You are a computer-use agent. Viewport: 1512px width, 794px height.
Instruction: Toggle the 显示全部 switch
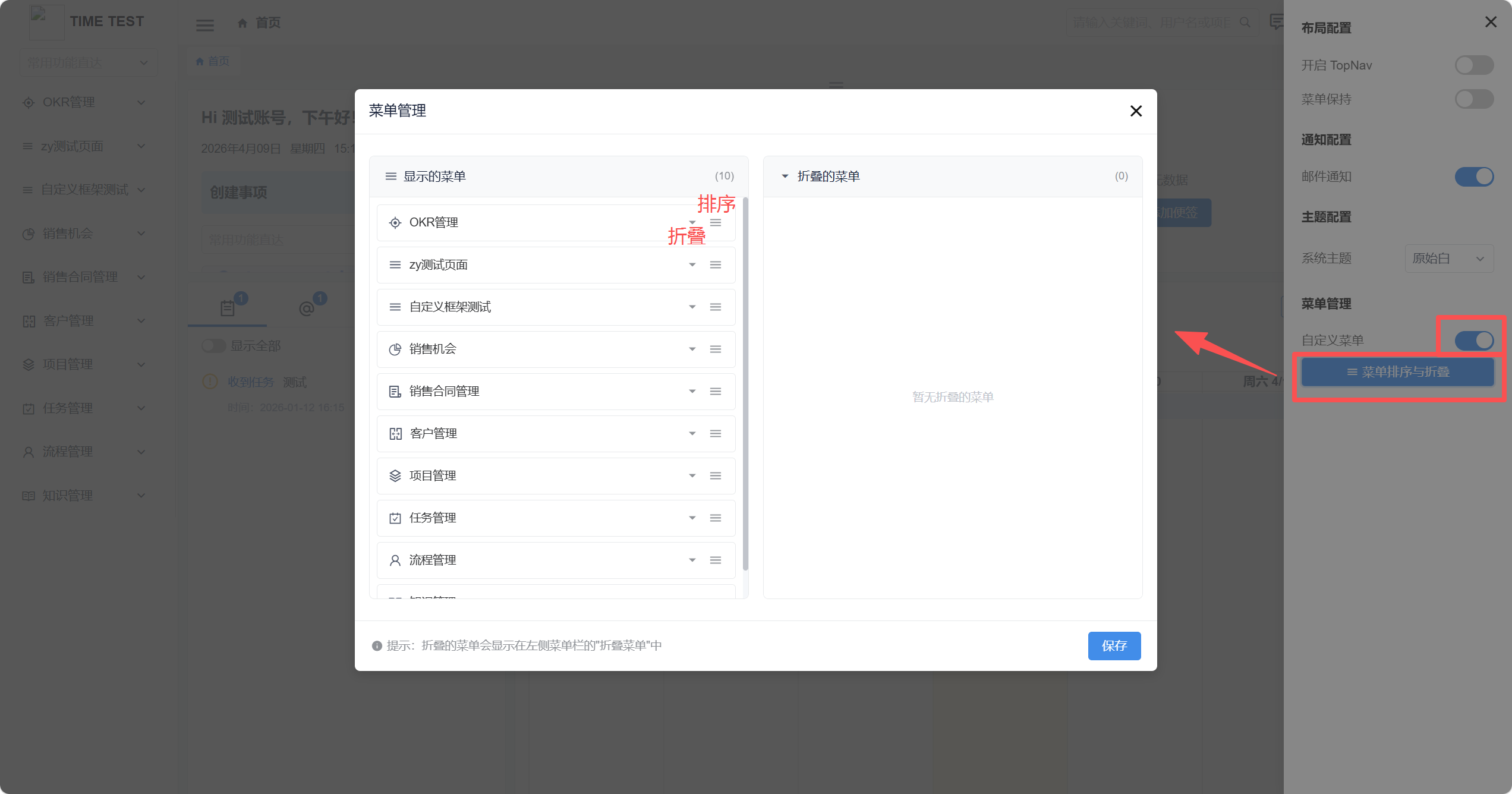pyautogui.click(x=213, y=345)
